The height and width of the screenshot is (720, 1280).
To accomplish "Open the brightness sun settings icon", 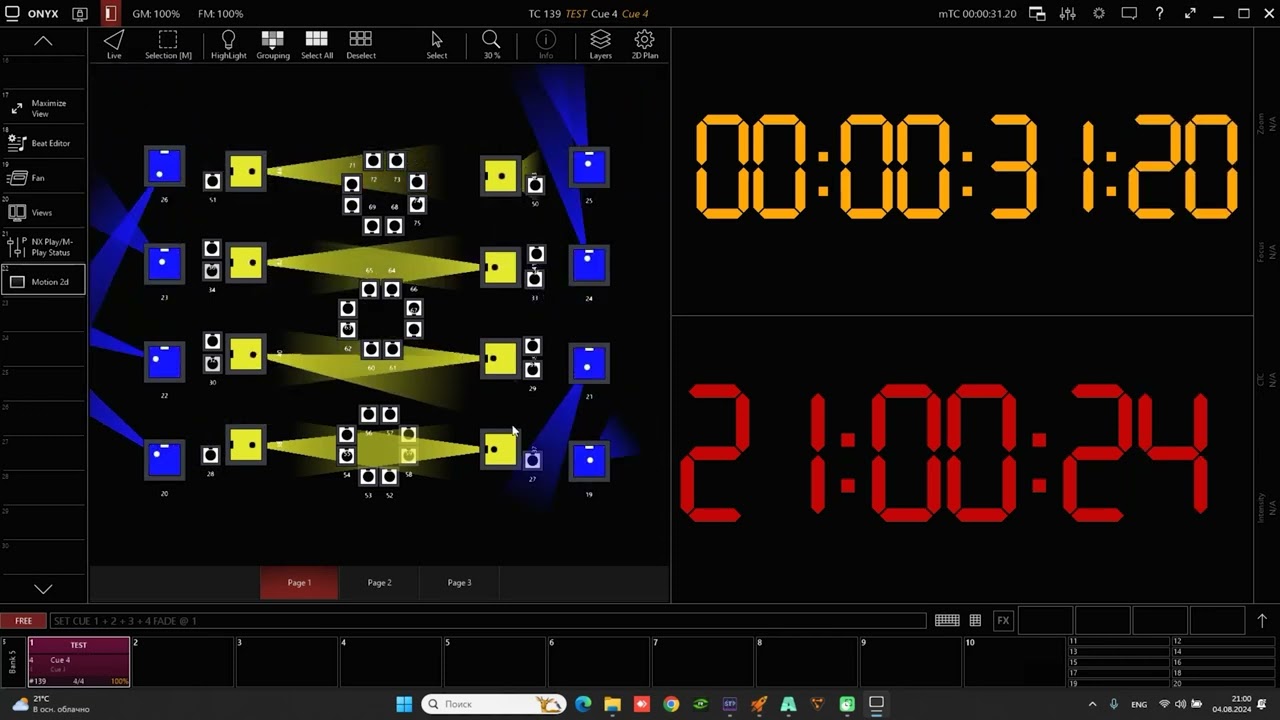I will click(x=1099, y=14).
